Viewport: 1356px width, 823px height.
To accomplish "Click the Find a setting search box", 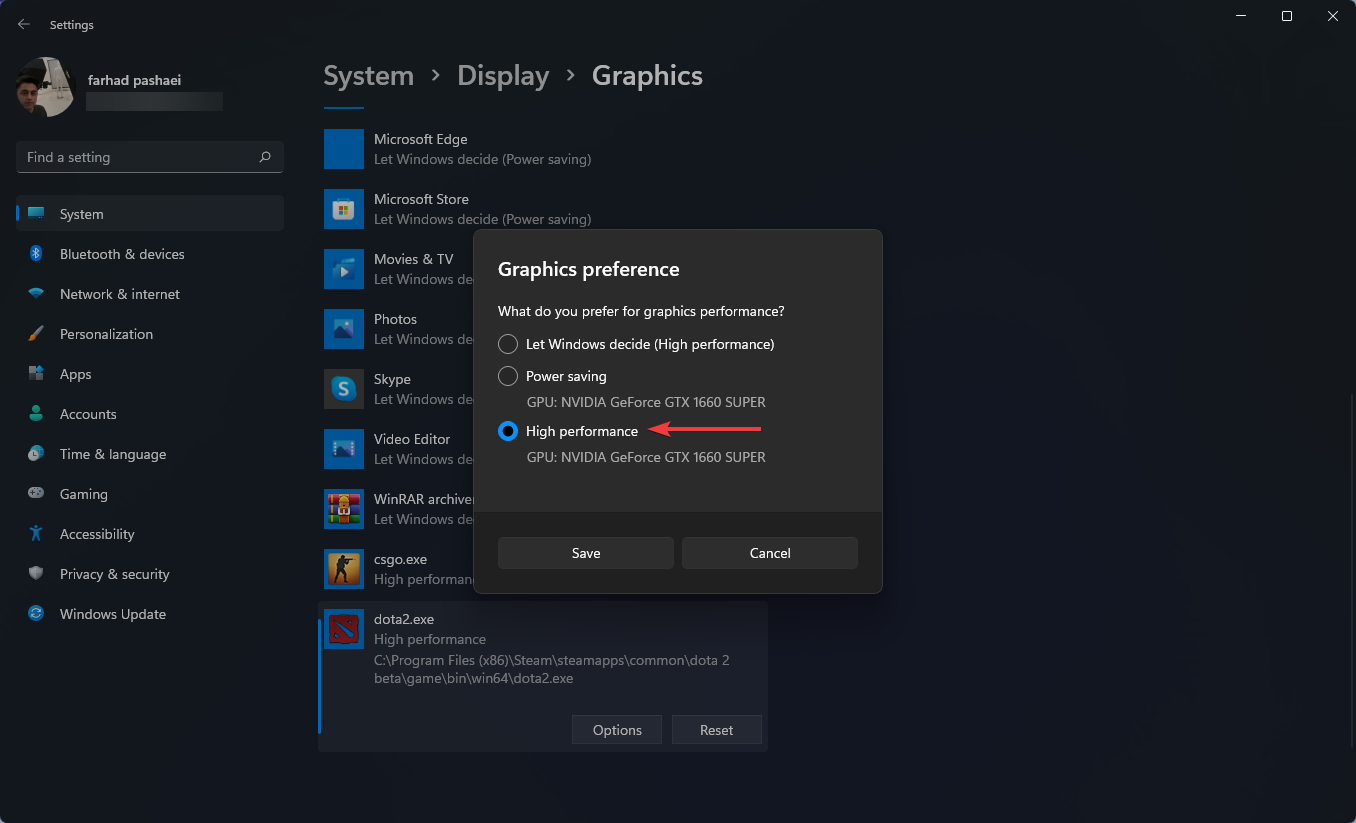I will [149, 157].
